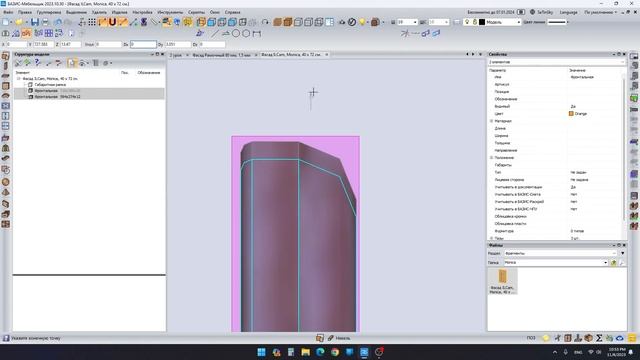Open the Скрипты menu
Image resolution: width=640 pixels, height=360 pixels.
pyautogui.click(x=196, y=12)
